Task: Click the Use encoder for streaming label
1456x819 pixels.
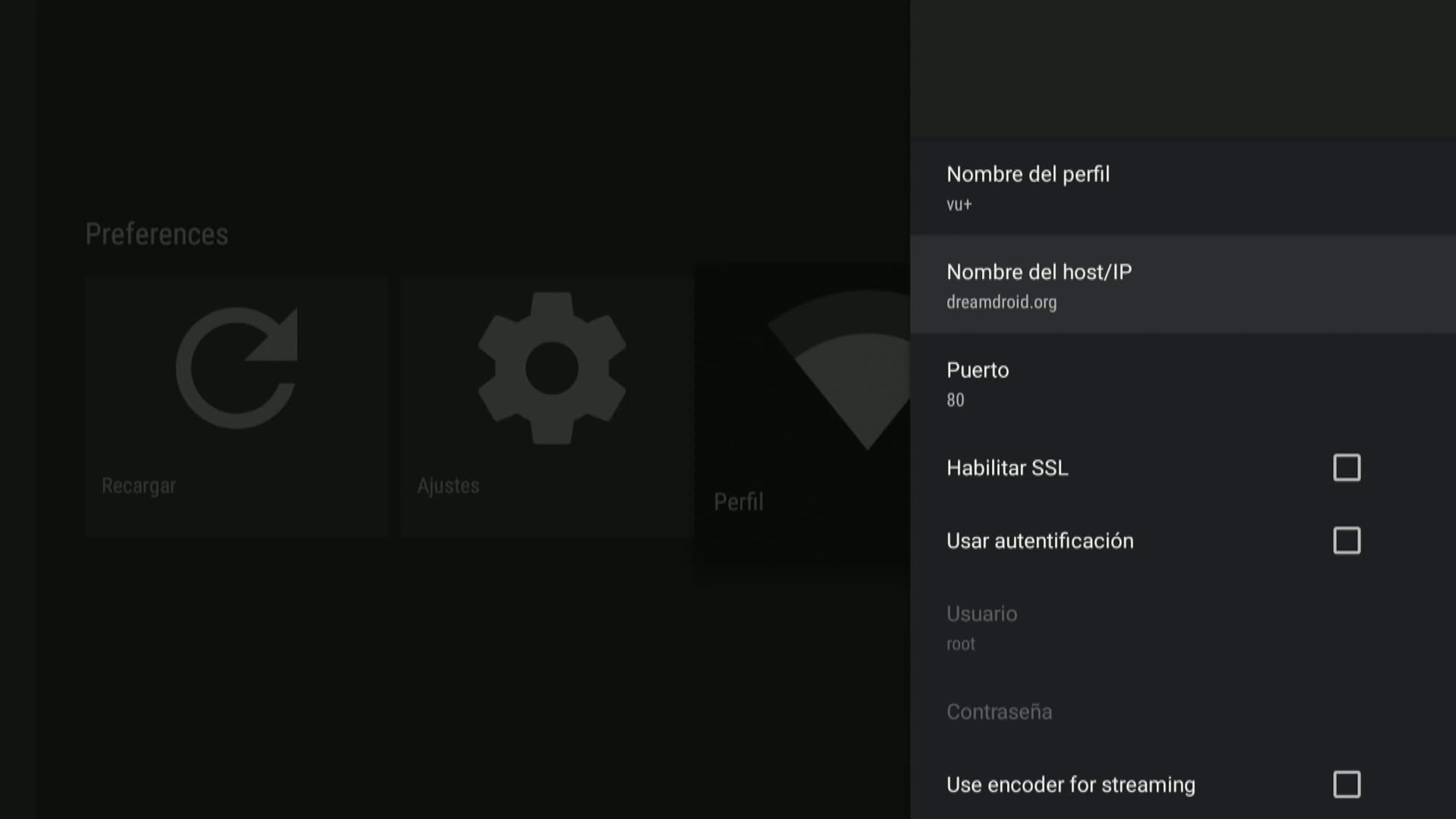Action: 1070,785
